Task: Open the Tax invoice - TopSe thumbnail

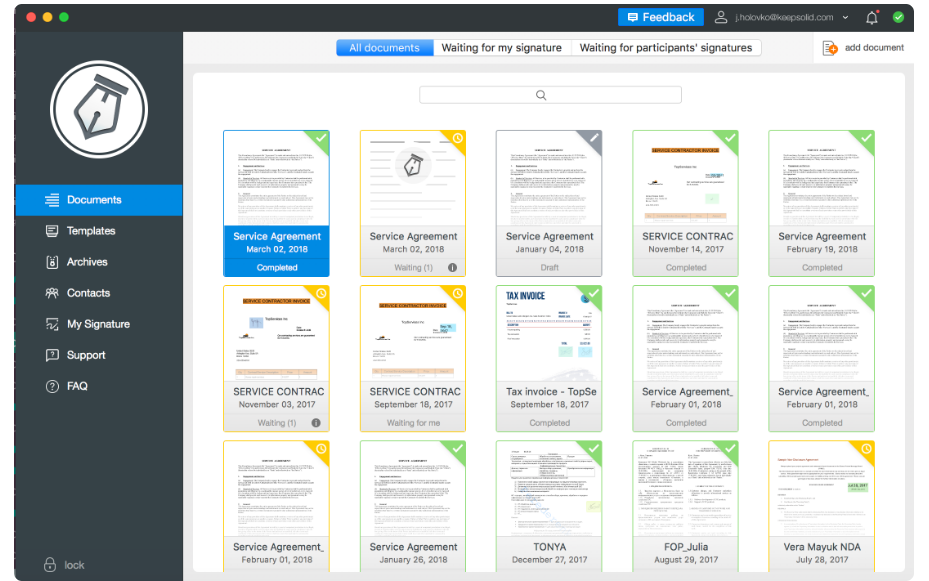Action: 549,358
